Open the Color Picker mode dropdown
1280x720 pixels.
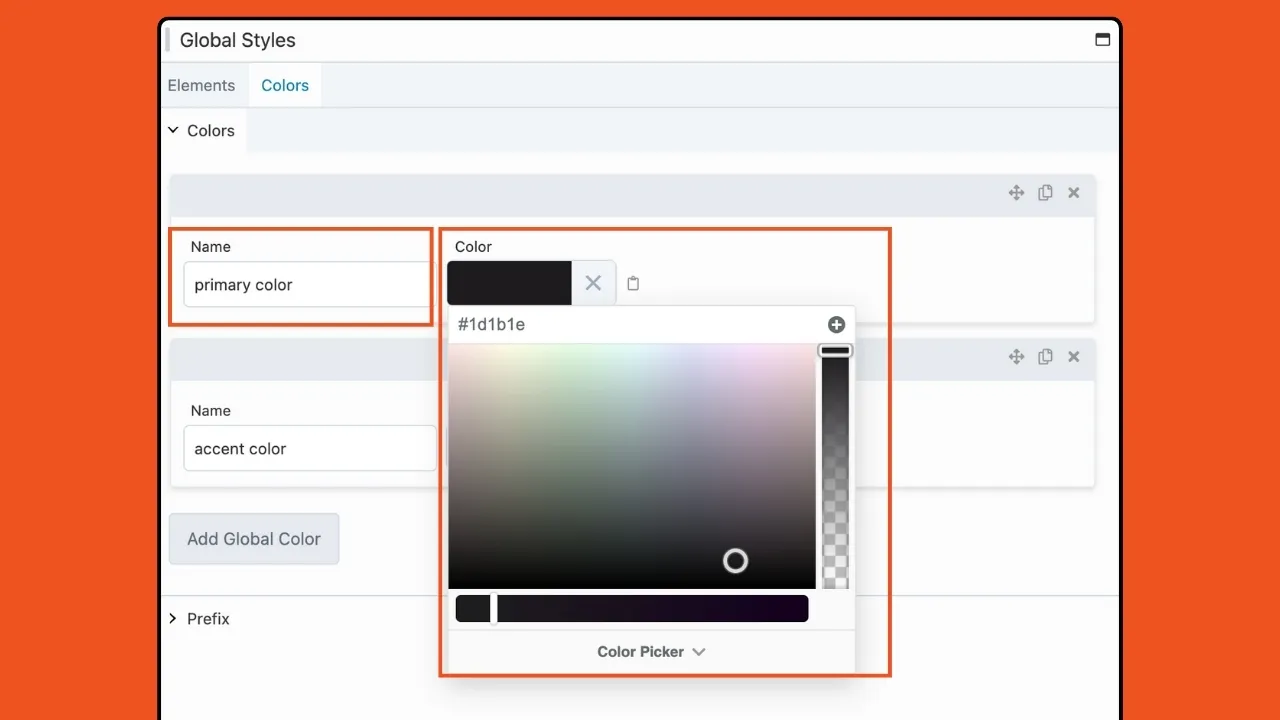pyautogui.click(x=651, y=652)
